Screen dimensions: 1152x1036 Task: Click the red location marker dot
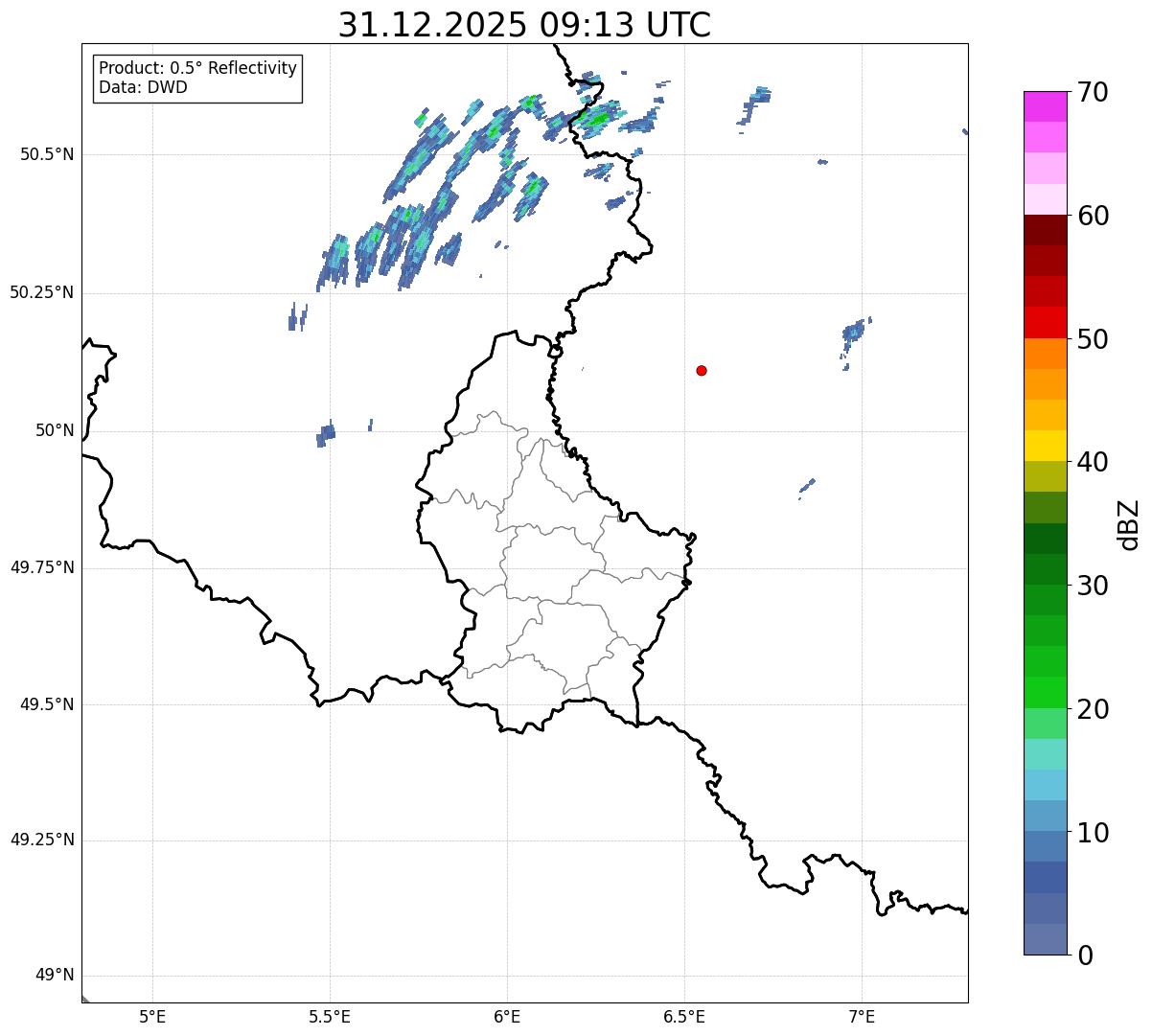tap(702, 370)
